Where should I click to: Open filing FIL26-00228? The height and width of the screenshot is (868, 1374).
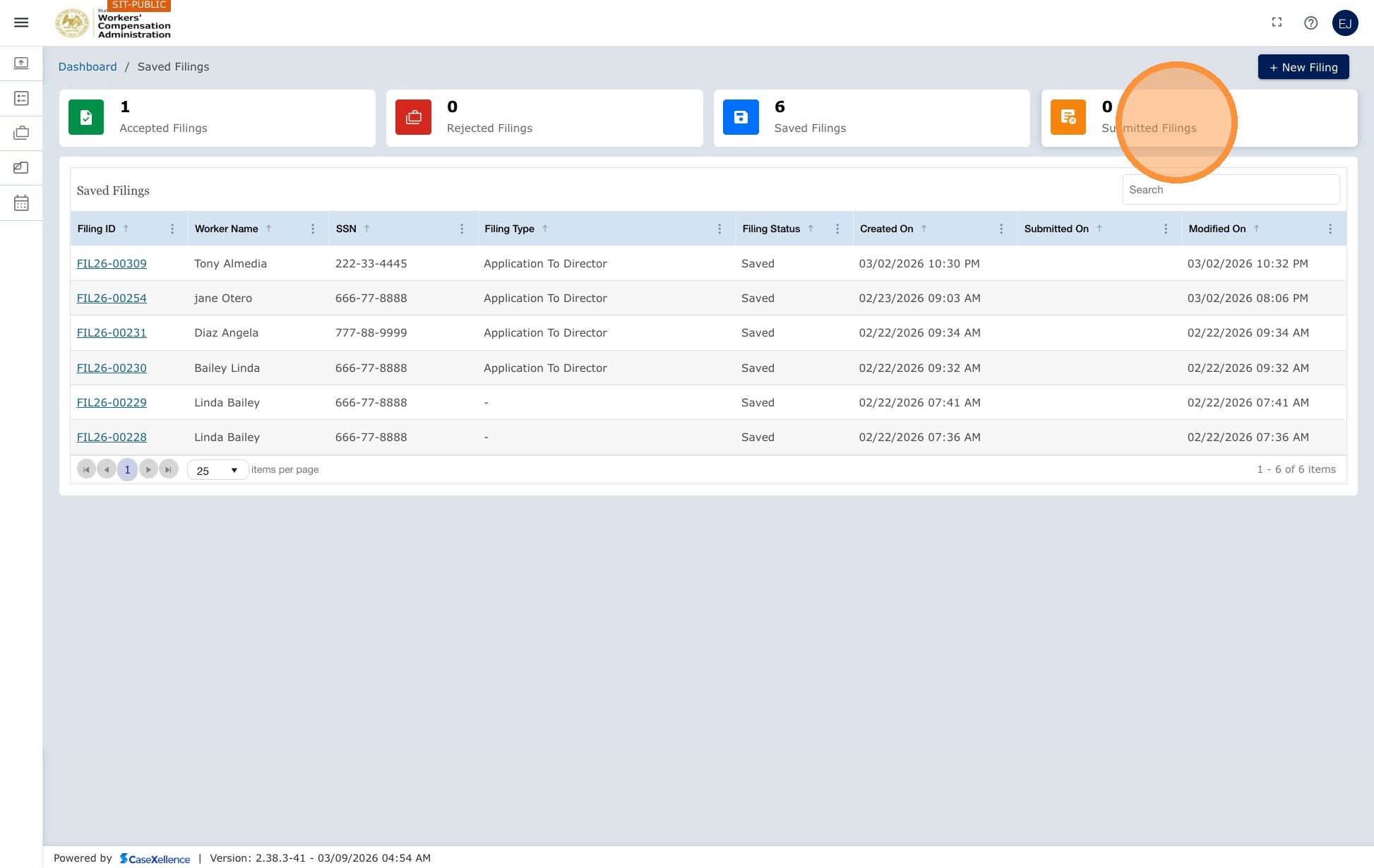(x=112, y=437)
